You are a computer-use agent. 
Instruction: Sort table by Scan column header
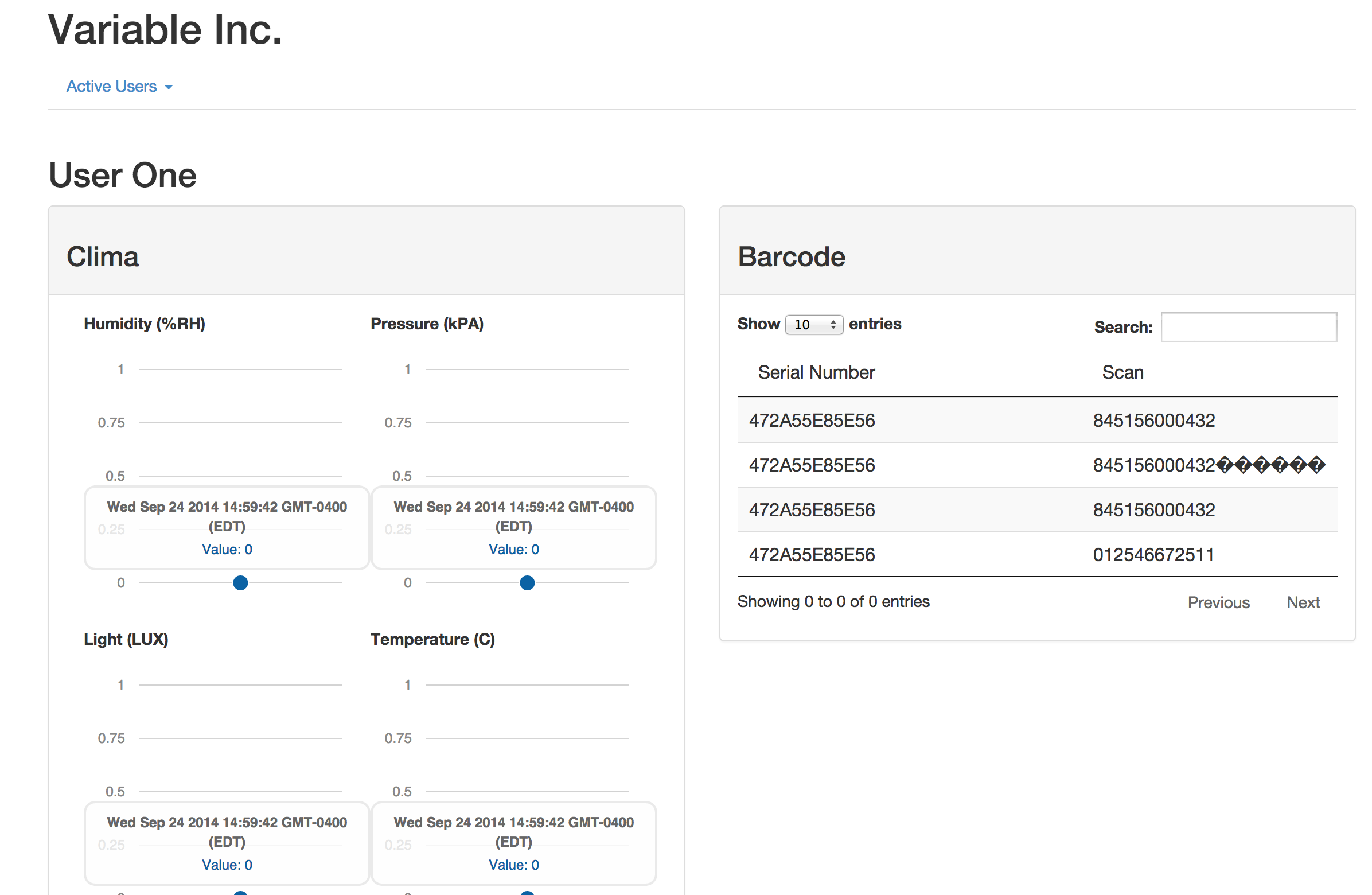pos(1122,372)
